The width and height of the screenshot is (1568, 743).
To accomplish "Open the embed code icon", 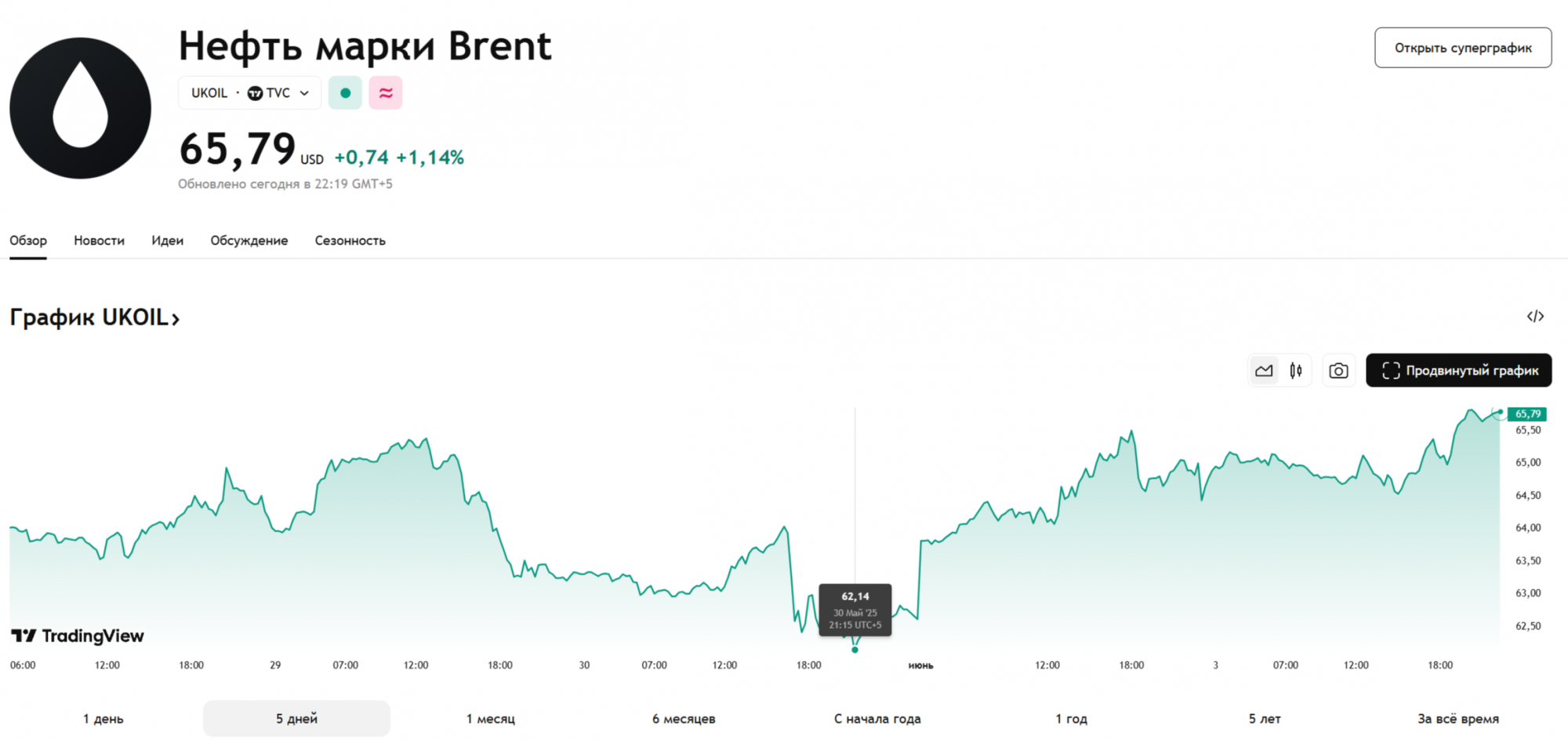I will 1535,317.
